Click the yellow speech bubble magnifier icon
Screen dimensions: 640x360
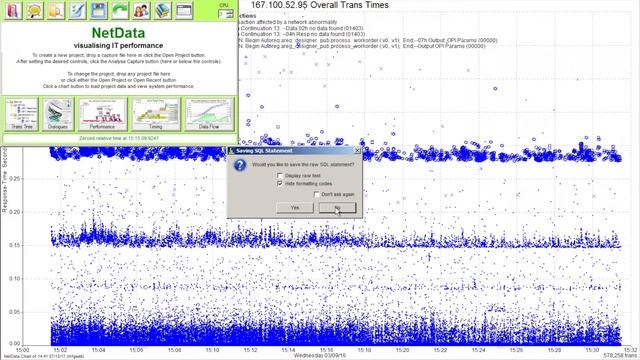(35, 10)
